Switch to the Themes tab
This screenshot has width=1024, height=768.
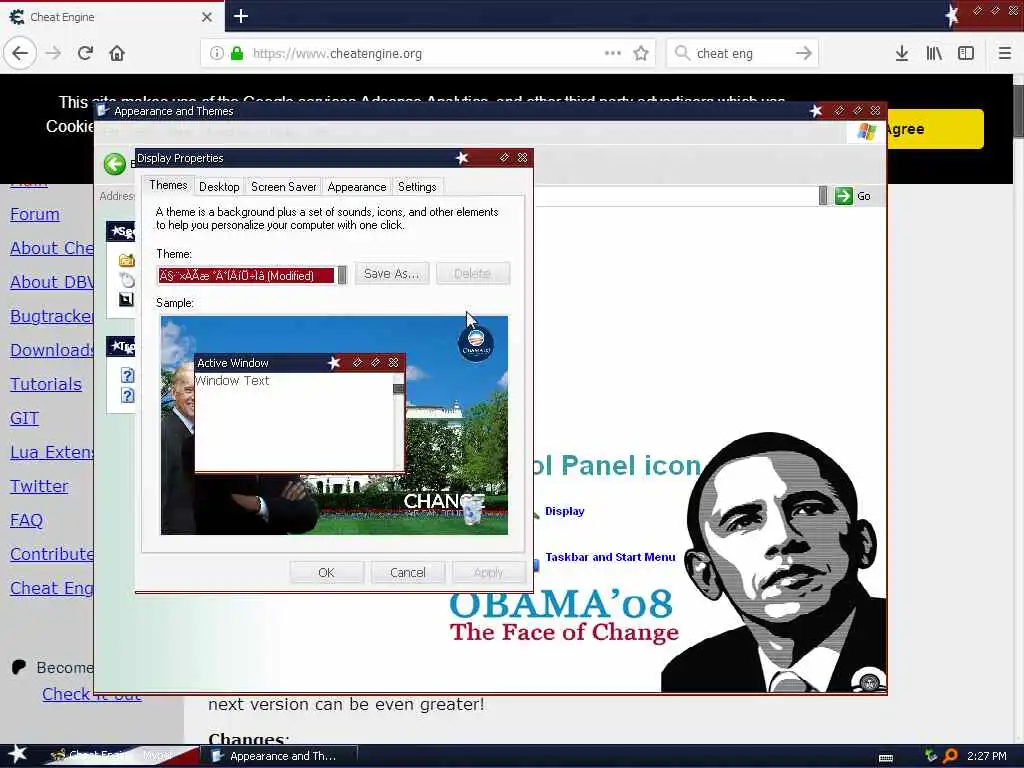[x=168, y=185]
